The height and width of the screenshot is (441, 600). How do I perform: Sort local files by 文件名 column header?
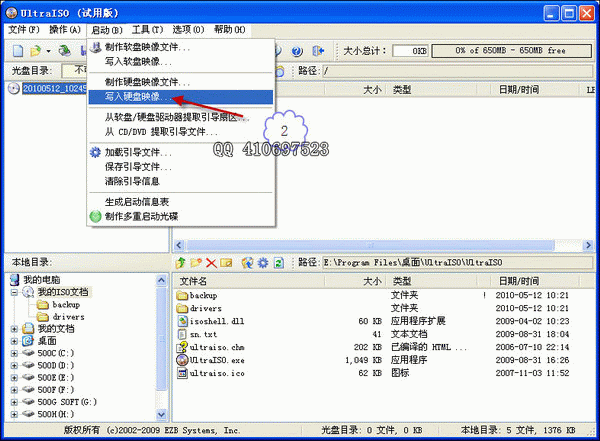pos(249,281)
